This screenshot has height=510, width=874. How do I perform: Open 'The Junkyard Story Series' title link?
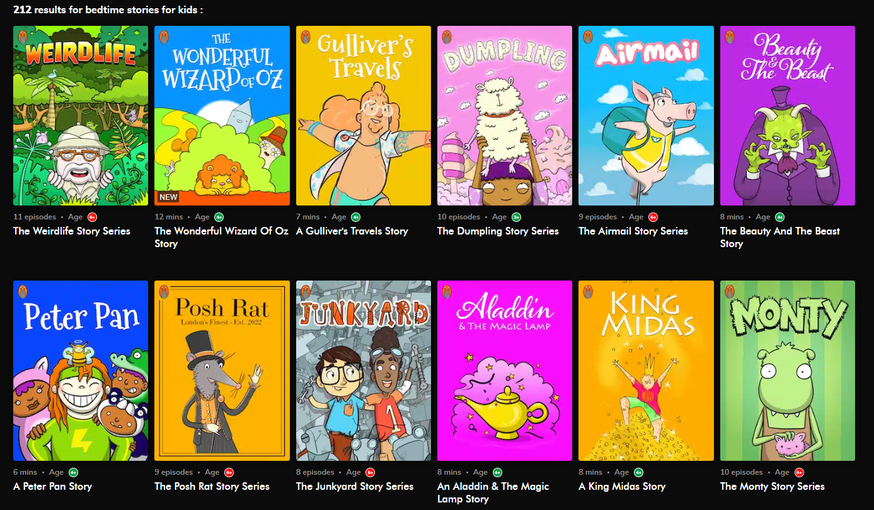(x=355, y=486)
